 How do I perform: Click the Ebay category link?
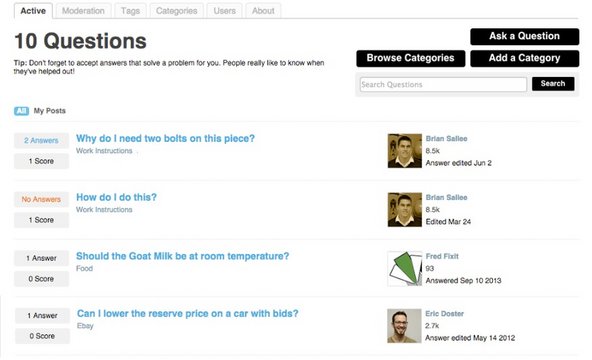point(85,326)
